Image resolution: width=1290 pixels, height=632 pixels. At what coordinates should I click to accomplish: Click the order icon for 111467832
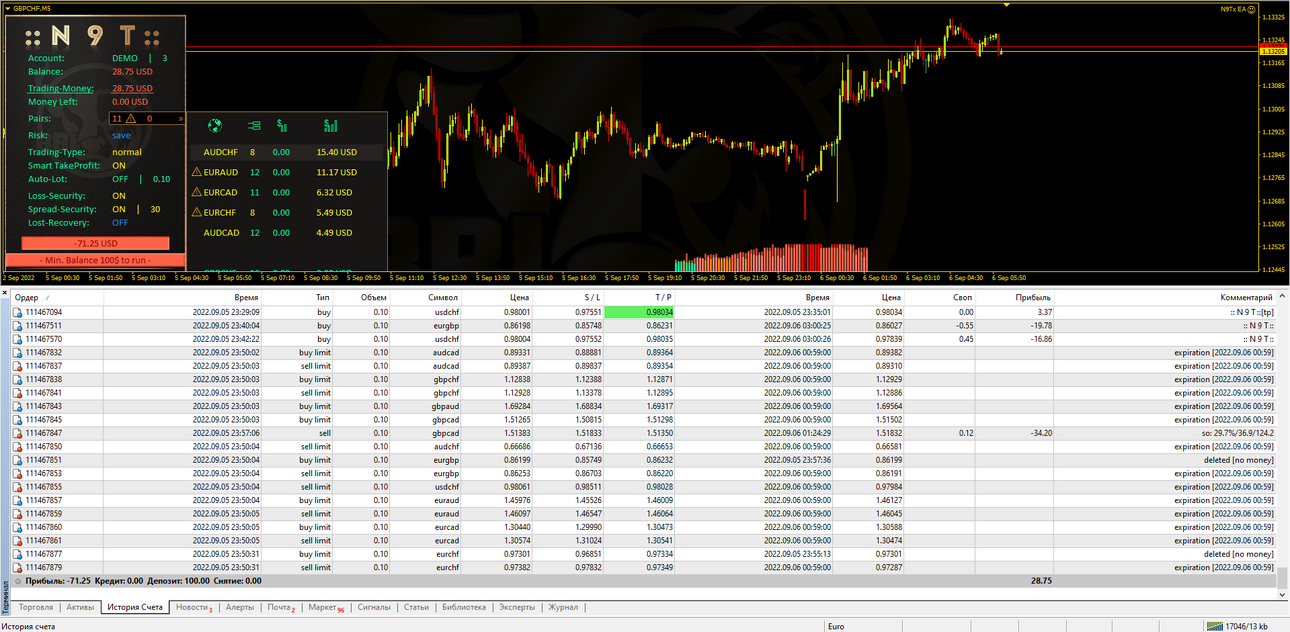coord(17,352)
